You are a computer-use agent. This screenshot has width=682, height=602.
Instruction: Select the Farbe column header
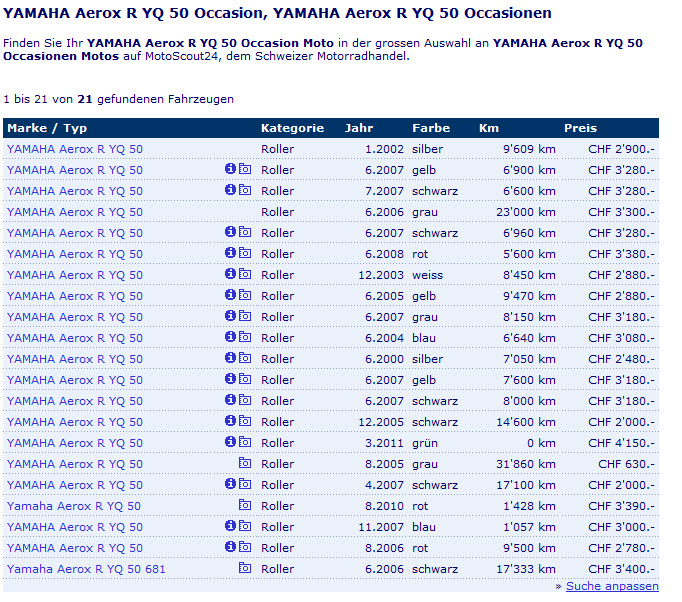point(431,128)
